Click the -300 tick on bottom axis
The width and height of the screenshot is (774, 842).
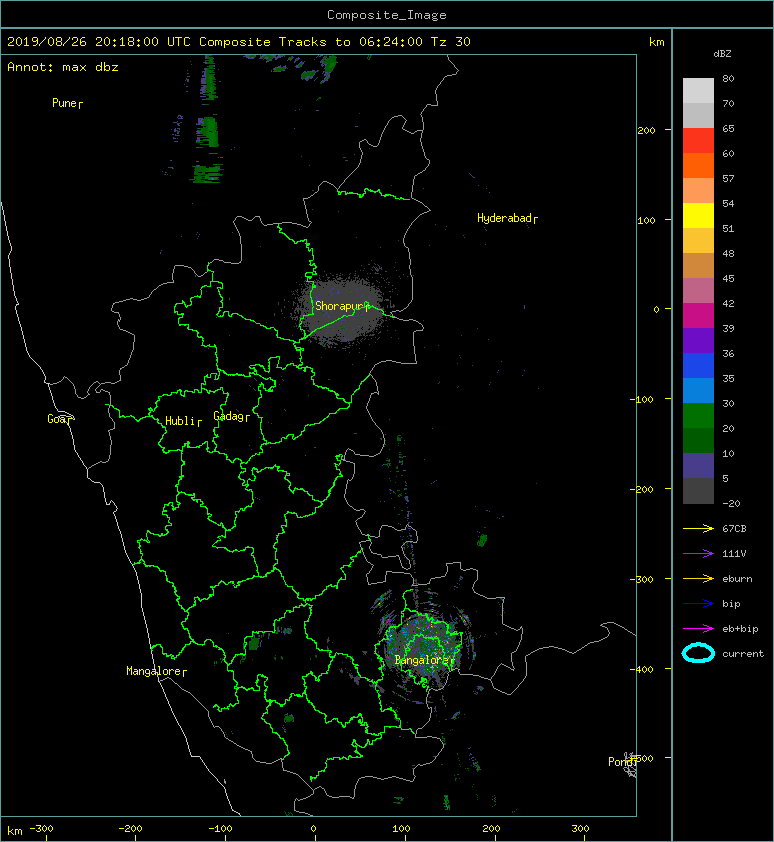tap(41, 829)
